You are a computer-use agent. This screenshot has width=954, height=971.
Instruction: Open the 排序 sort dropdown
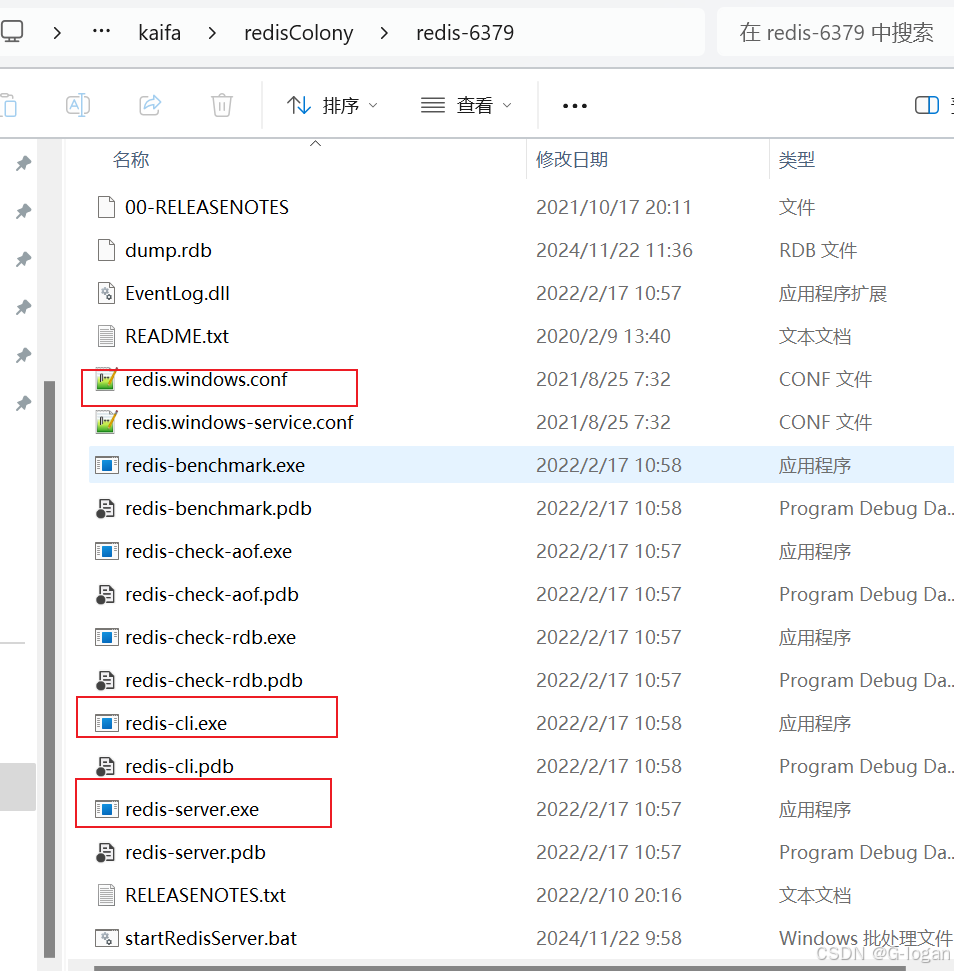pos(332,105)
